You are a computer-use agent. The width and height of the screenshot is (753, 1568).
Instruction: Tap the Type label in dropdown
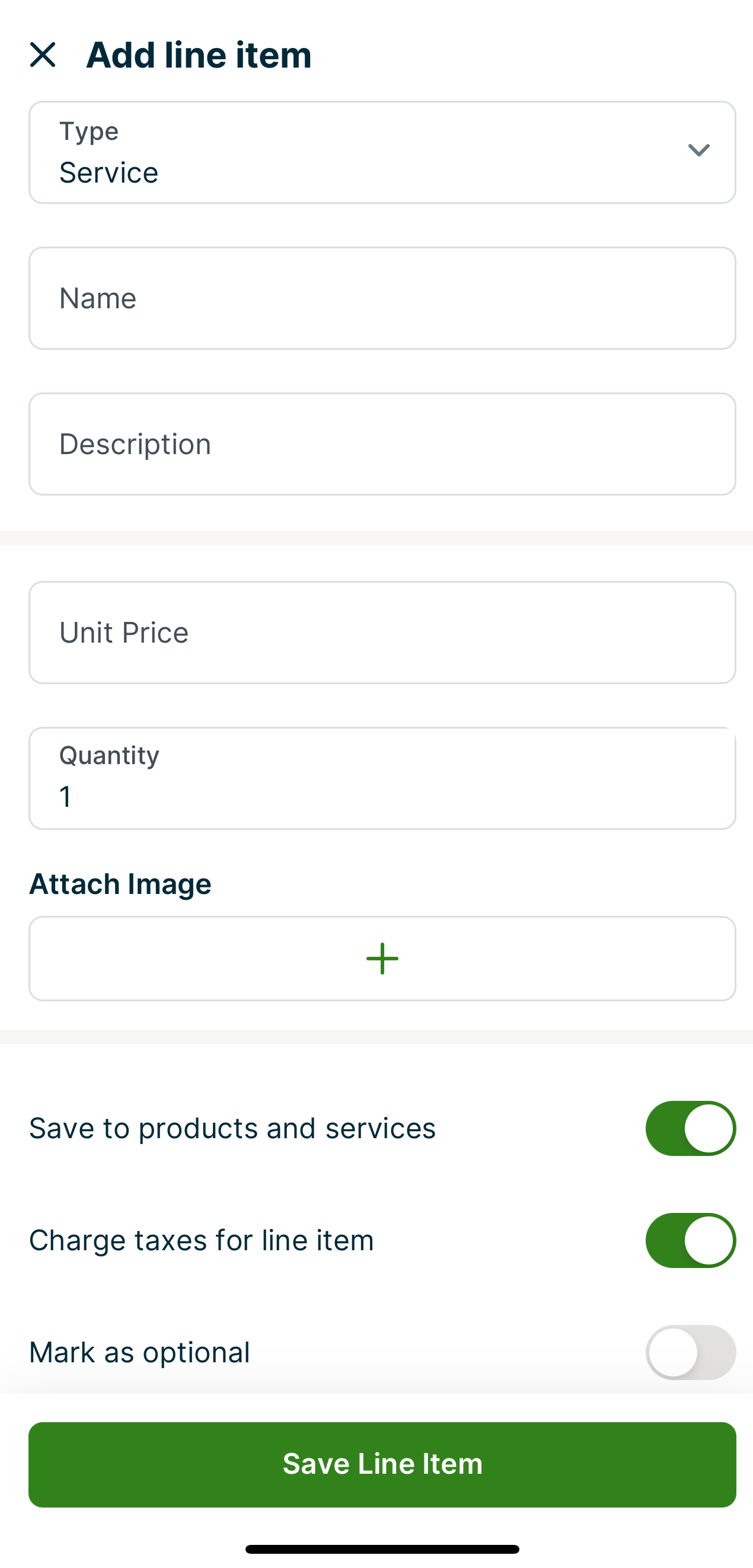[x=89, y=131]
